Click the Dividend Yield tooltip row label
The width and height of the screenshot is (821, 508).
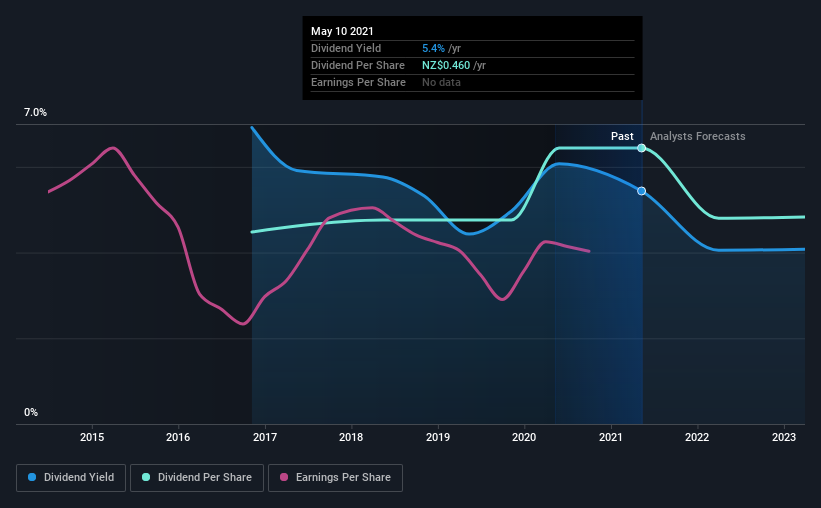pyautogui.click(x=346, y=48)
